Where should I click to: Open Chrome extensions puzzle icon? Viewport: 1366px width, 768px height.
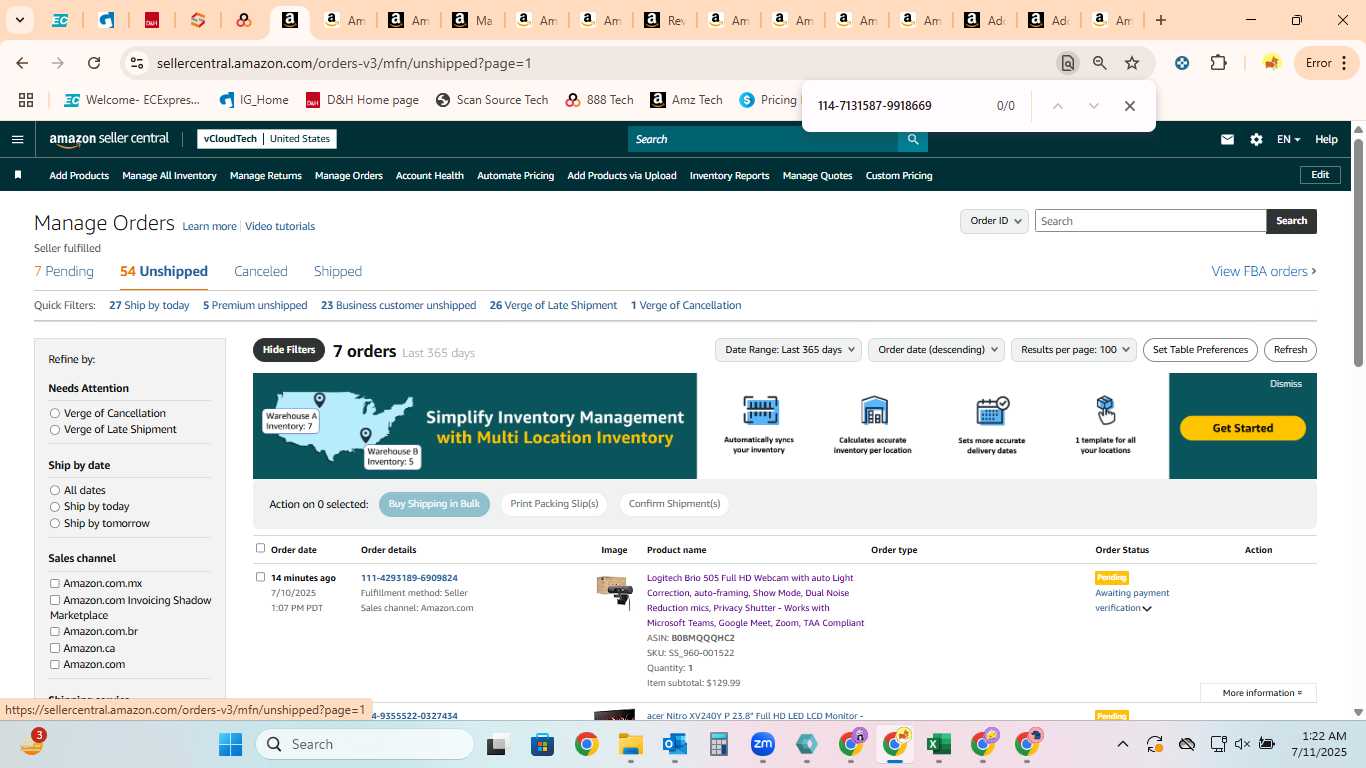pyautogui.click(x=1218, y=63)
